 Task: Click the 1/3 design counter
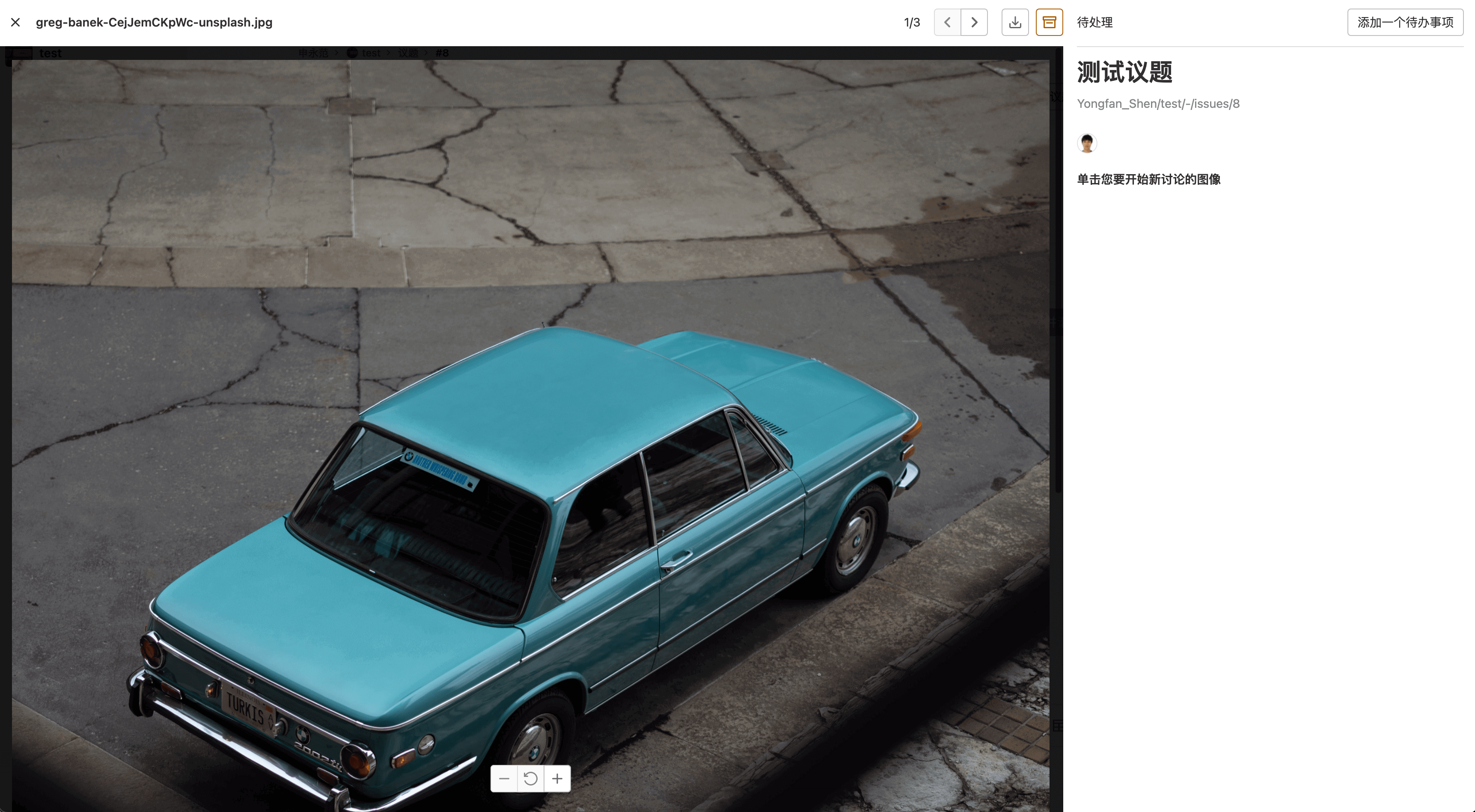pos(912,22)
